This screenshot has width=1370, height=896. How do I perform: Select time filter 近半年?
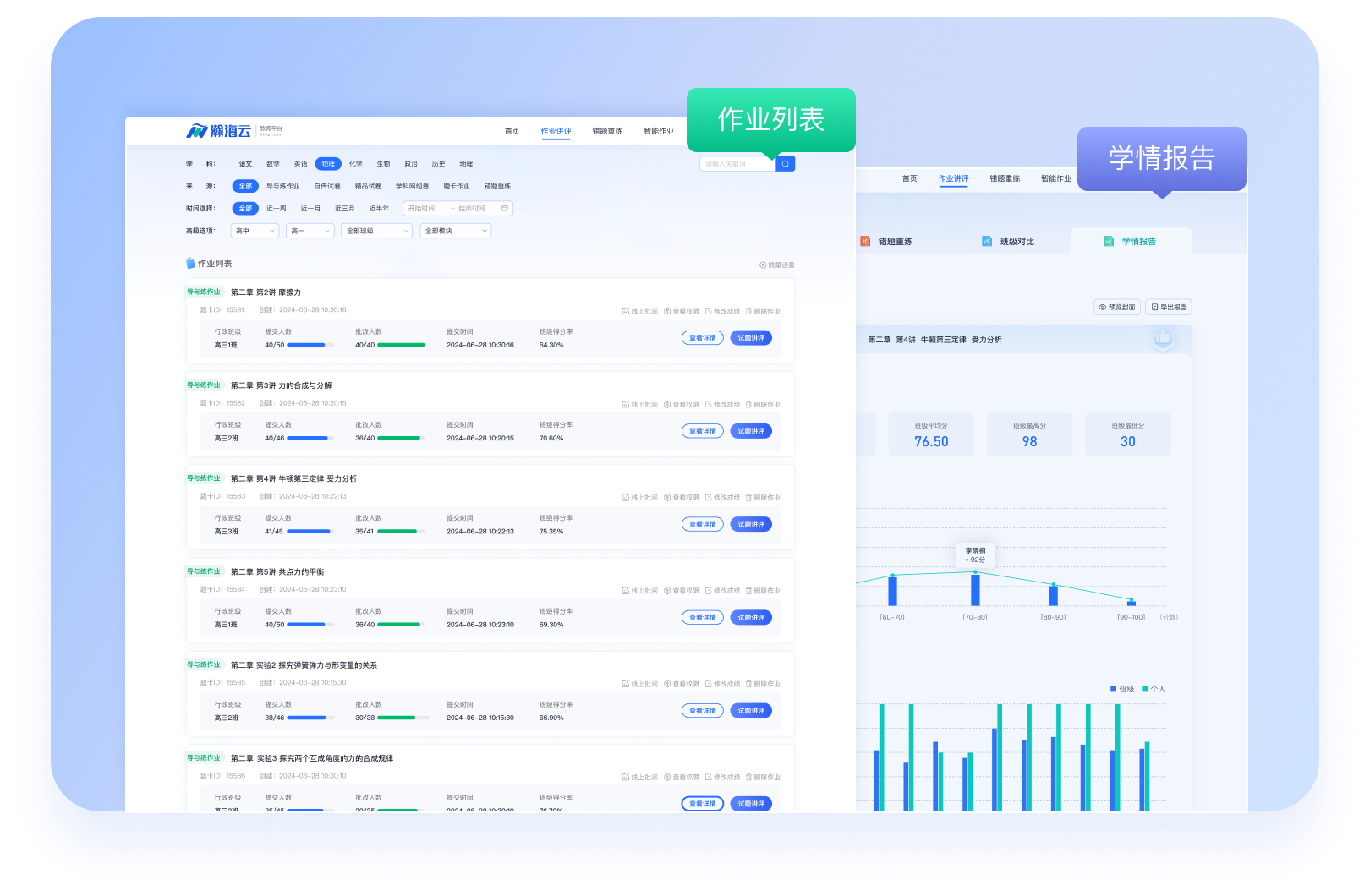coord(379,209)
